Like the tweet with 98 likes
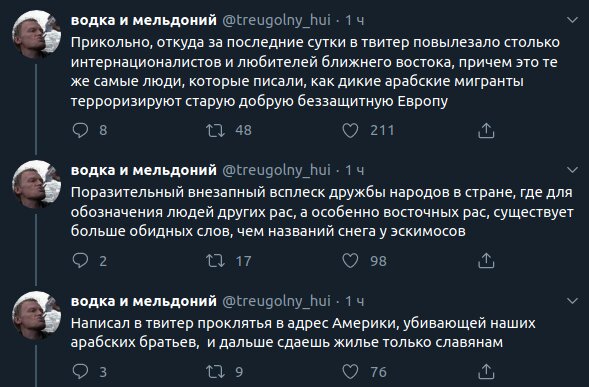 (x=350, y=261)
